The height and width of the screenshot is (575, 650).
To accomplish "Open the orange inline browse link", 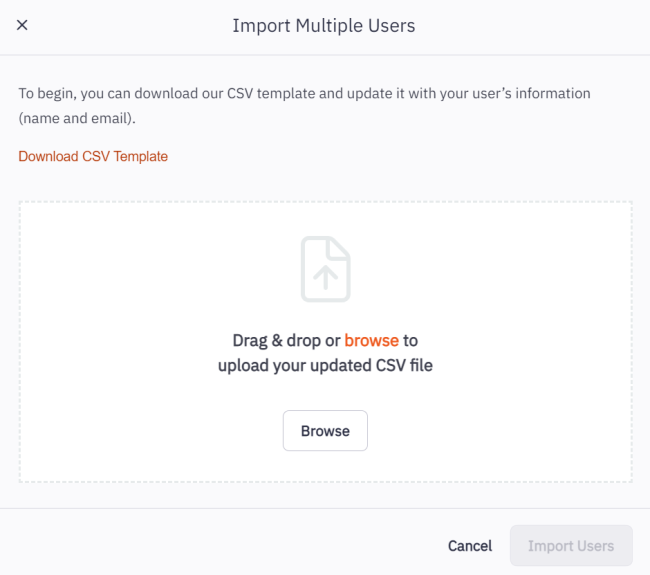I will (x=371, y=340).
